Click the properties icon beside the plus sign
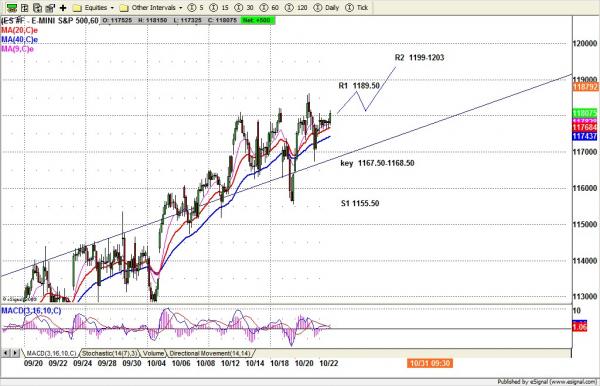600x386 pixels. (50, 8)
